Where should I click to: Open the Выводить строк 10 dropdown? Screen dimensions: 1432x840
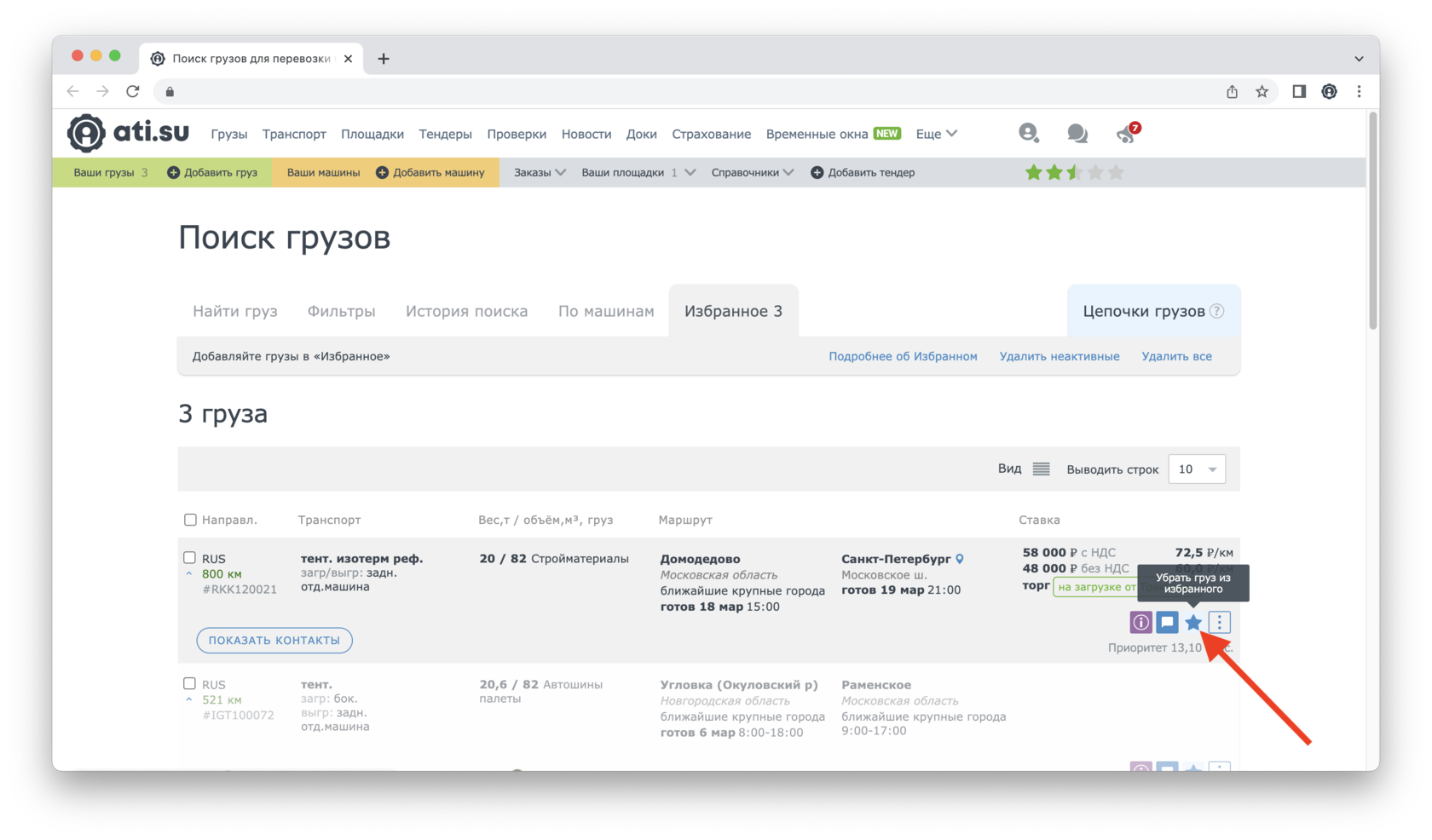[1197, 469]
